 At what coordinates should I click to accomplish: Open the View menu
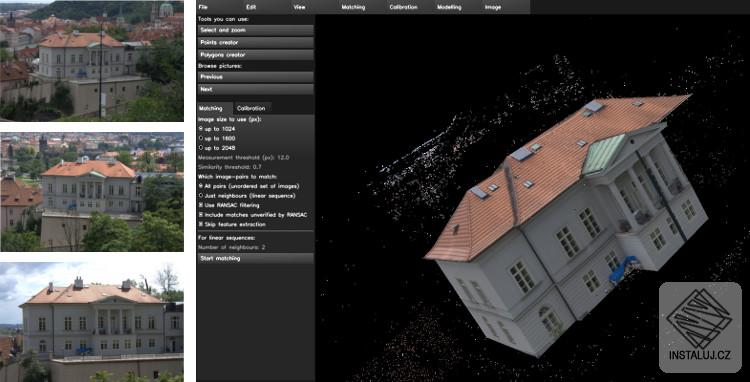299,7
